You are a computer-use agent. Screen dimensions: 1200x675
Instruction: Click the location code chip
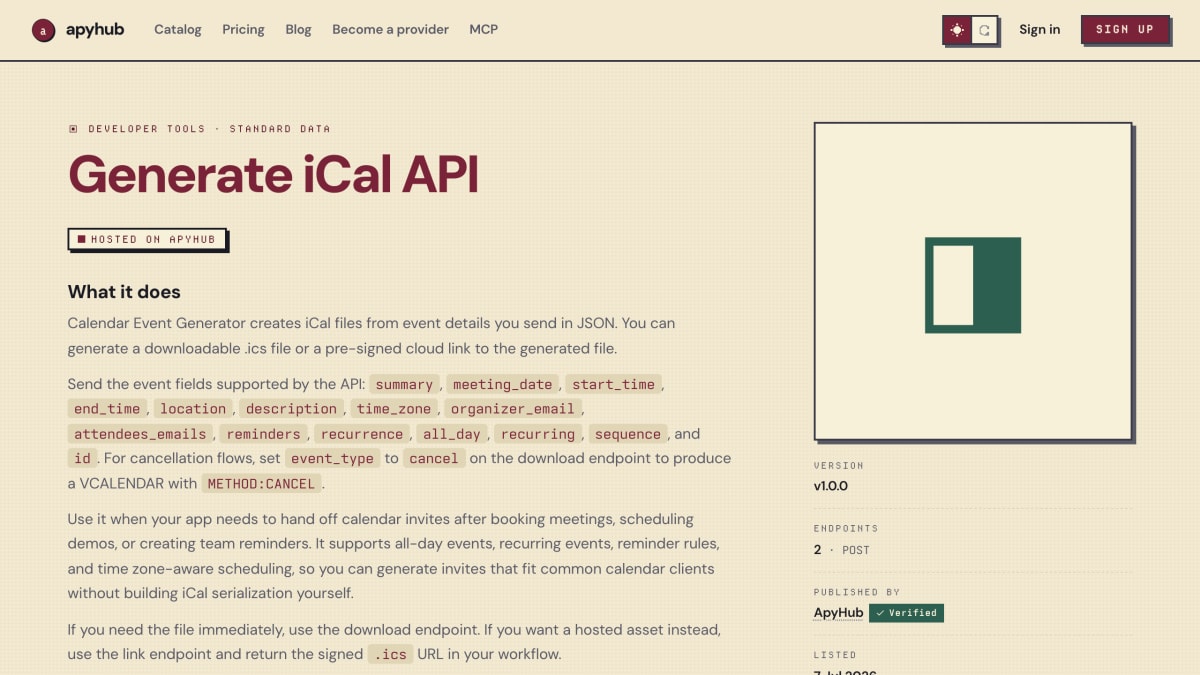[x=193, y=409]
